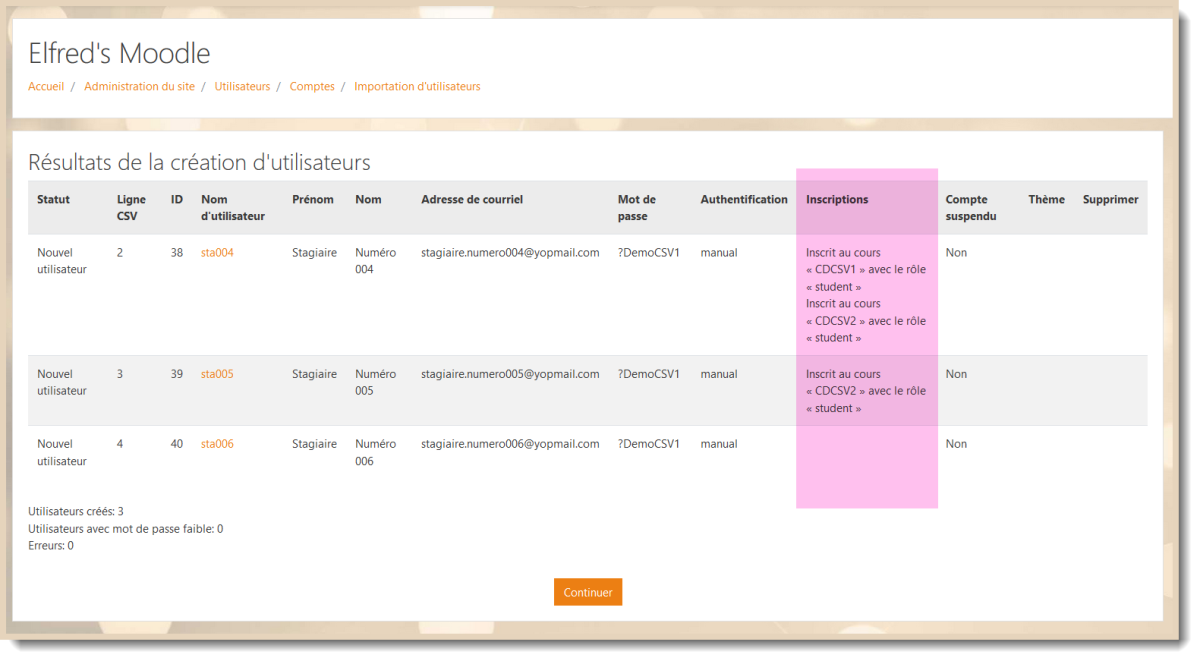Select the Nom d'utilisateur column header

tap(233, 208)
